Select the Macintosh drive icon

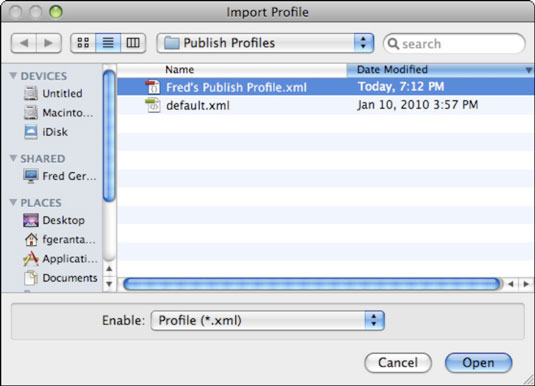point(31,112)
